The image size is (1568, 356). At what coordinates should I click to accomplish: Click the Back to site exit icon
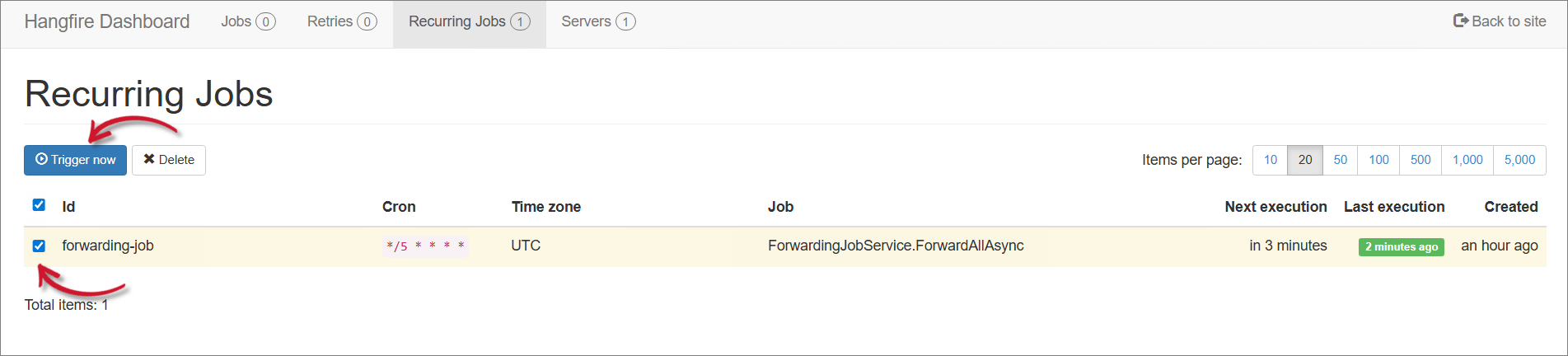1461,21
